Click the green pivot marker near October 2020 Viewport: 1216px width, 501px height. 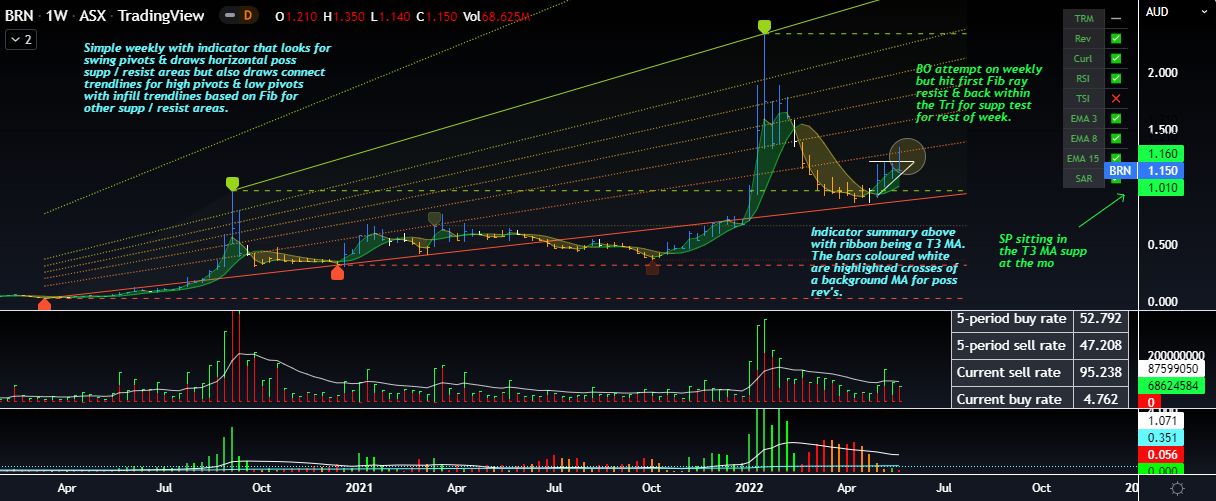232,183
